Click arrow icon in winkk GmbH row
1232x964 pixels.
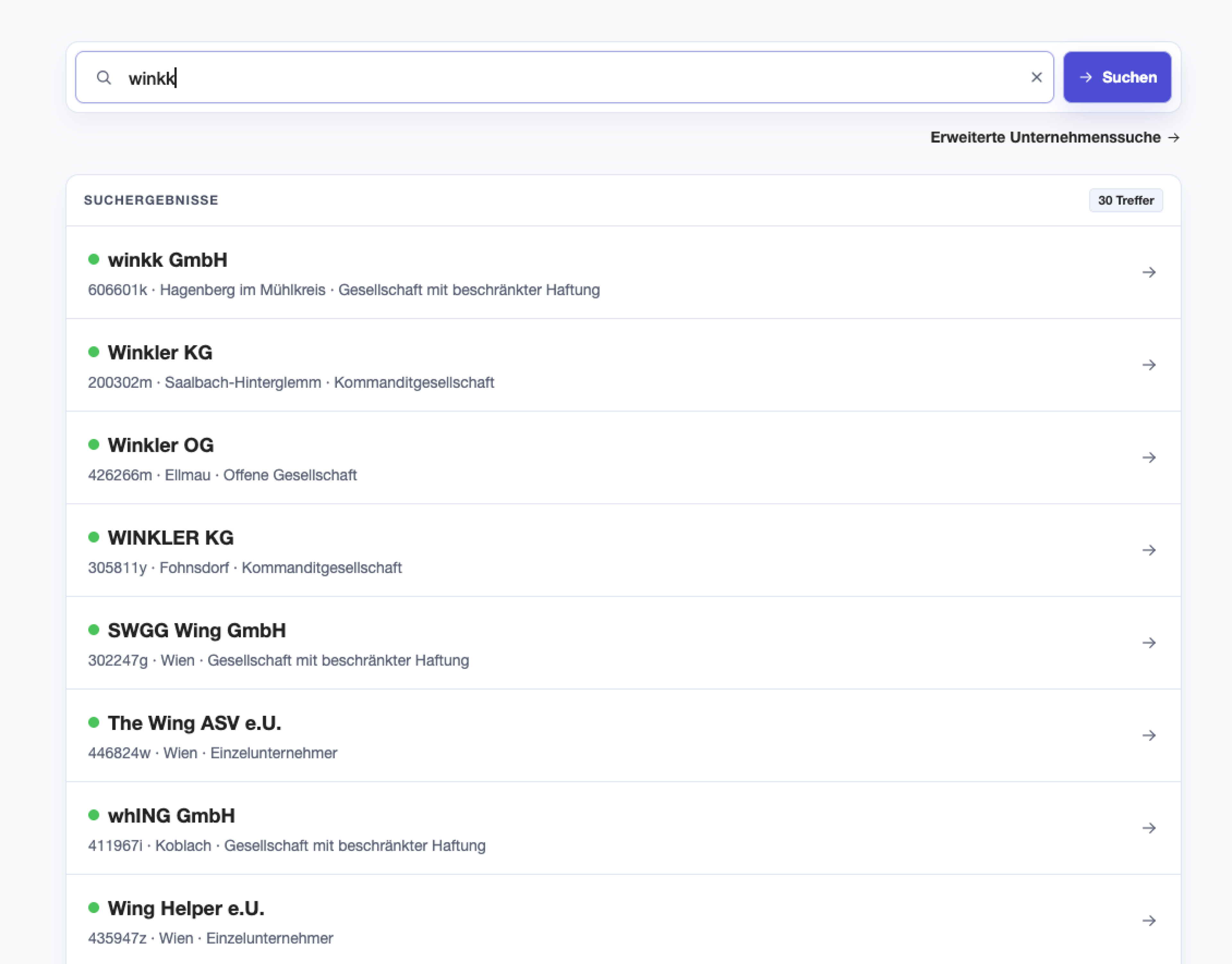tap(1149, 273)
